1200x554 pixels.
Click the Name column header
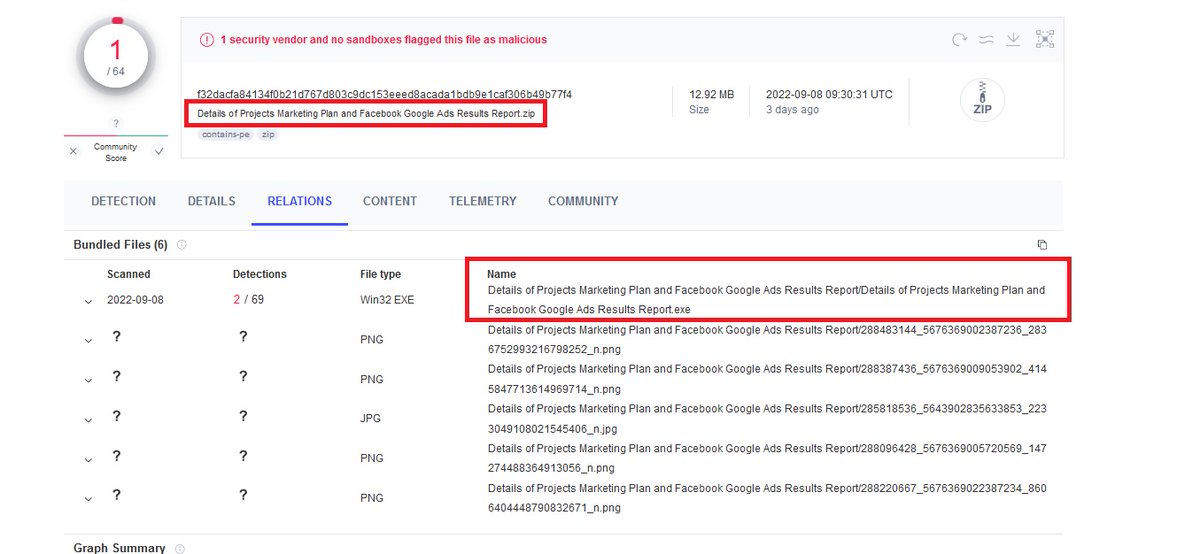501,274
